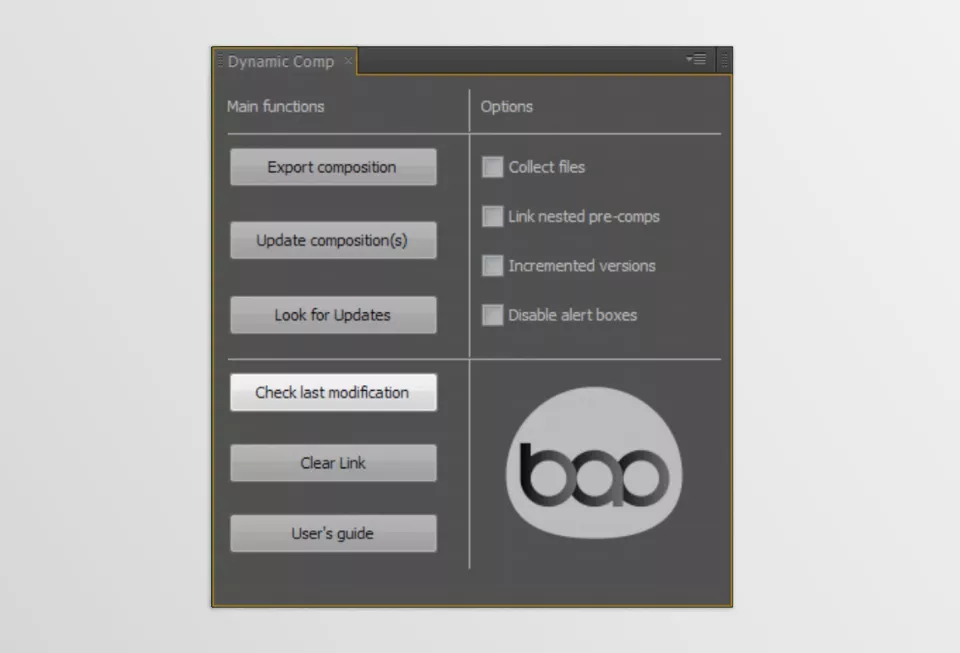Click the Options section header
The height and width of the screenshot is (653, 960).
[506, 107]
